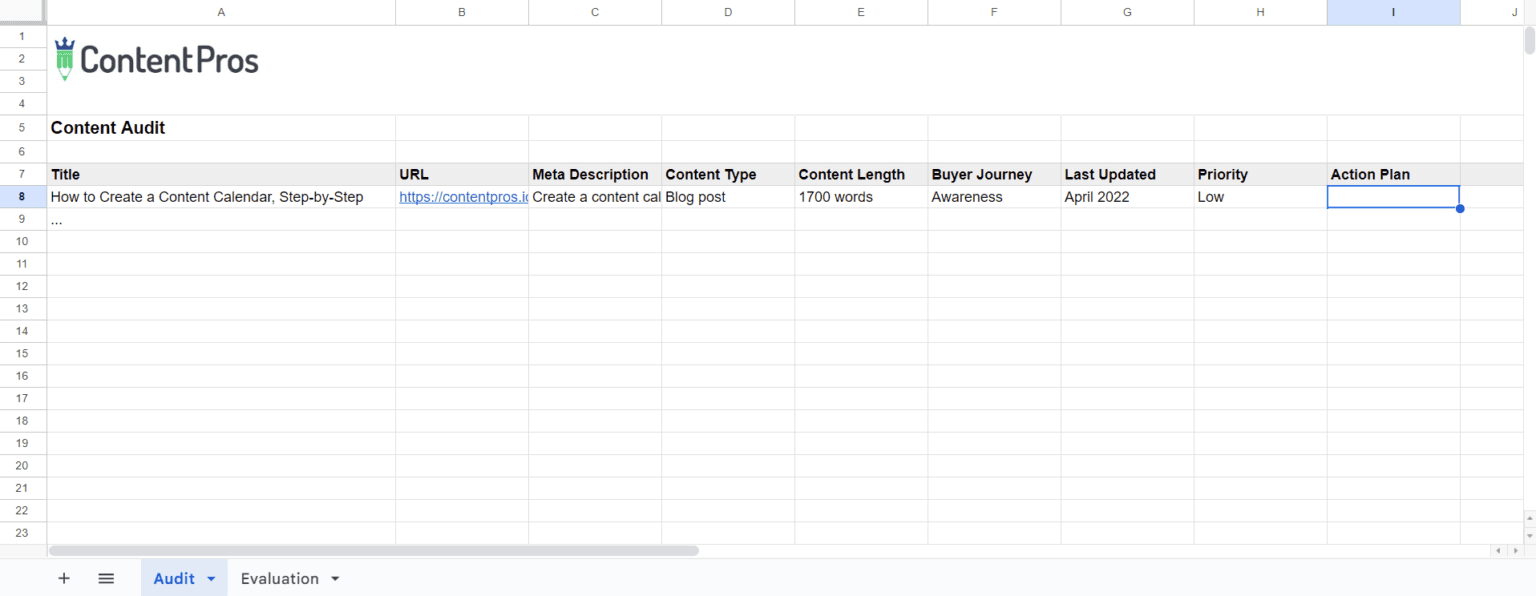Select column B header
Viewport: 1536px width, 596px height.
[x=462, y=12]
